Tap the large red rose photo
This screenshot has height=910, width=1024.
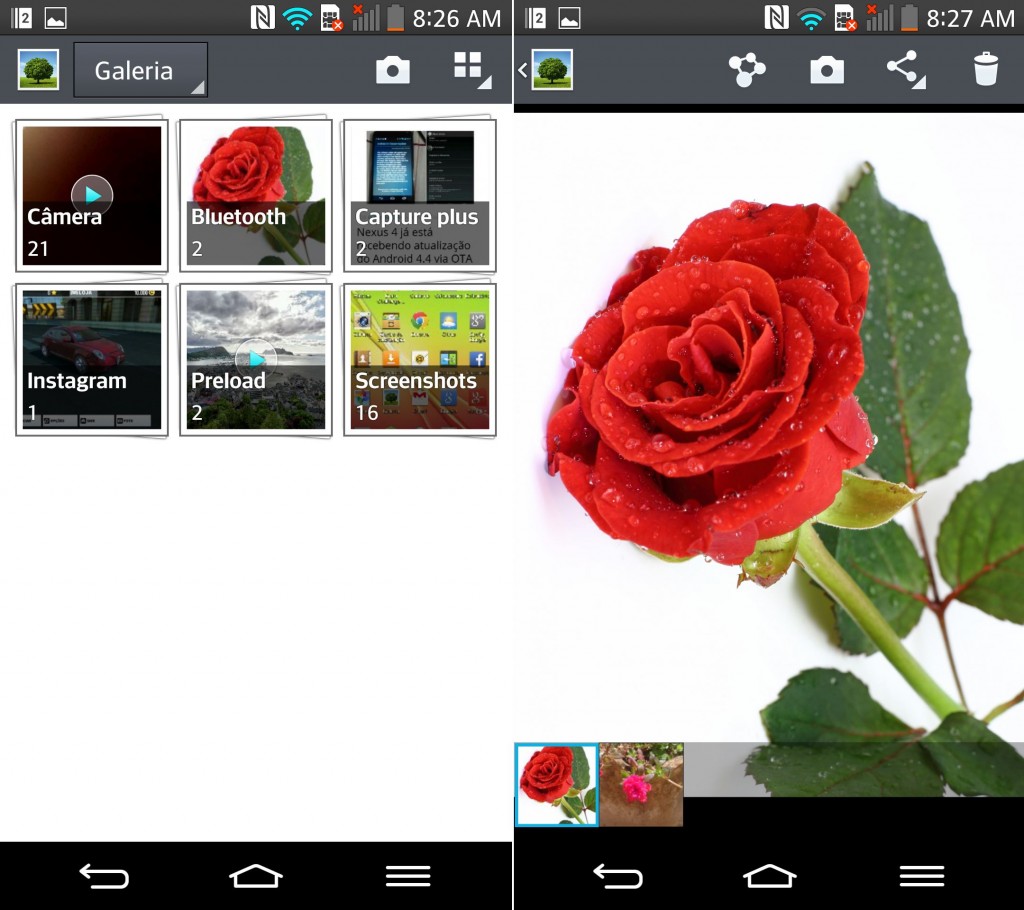[769, 425]
